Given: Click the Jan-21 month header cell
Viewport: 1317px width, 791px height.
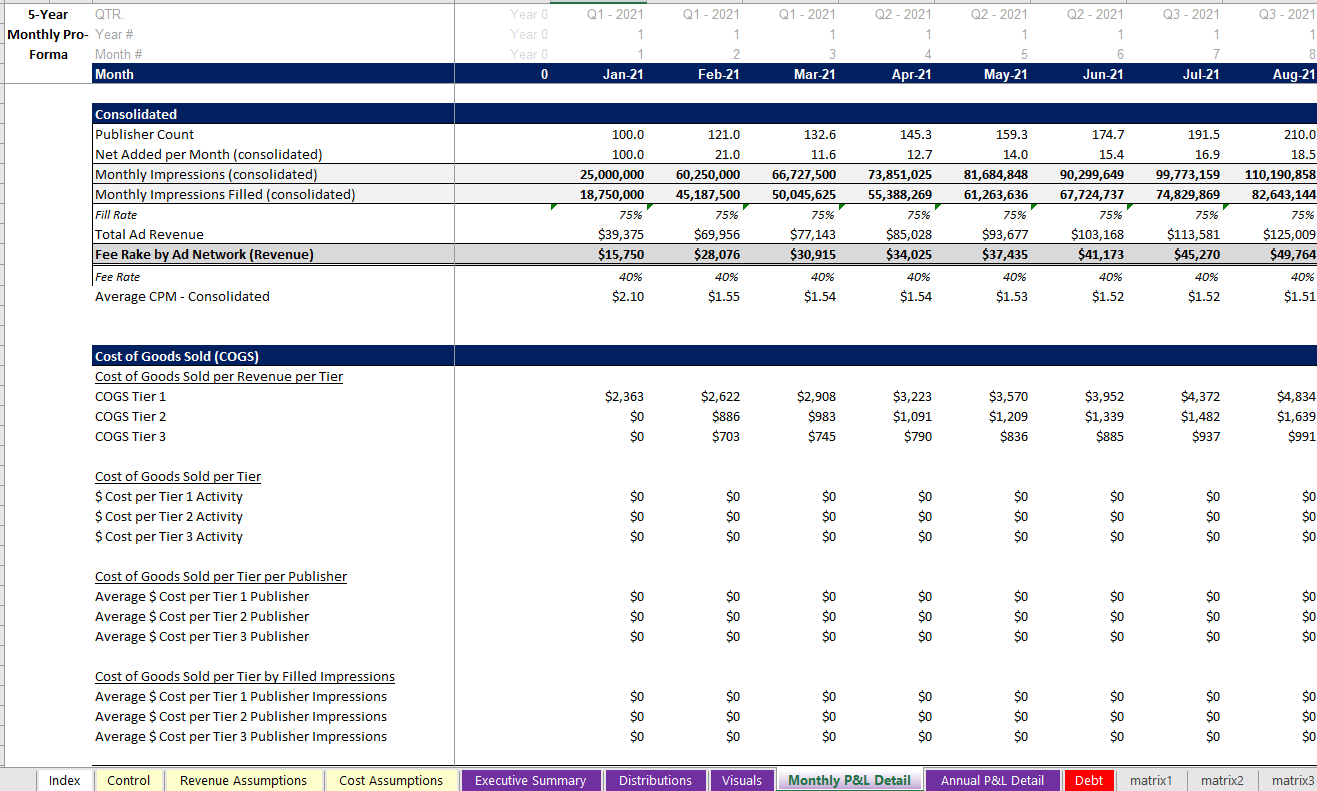Looking at the screenshot, I should click(x=598, y=74).
